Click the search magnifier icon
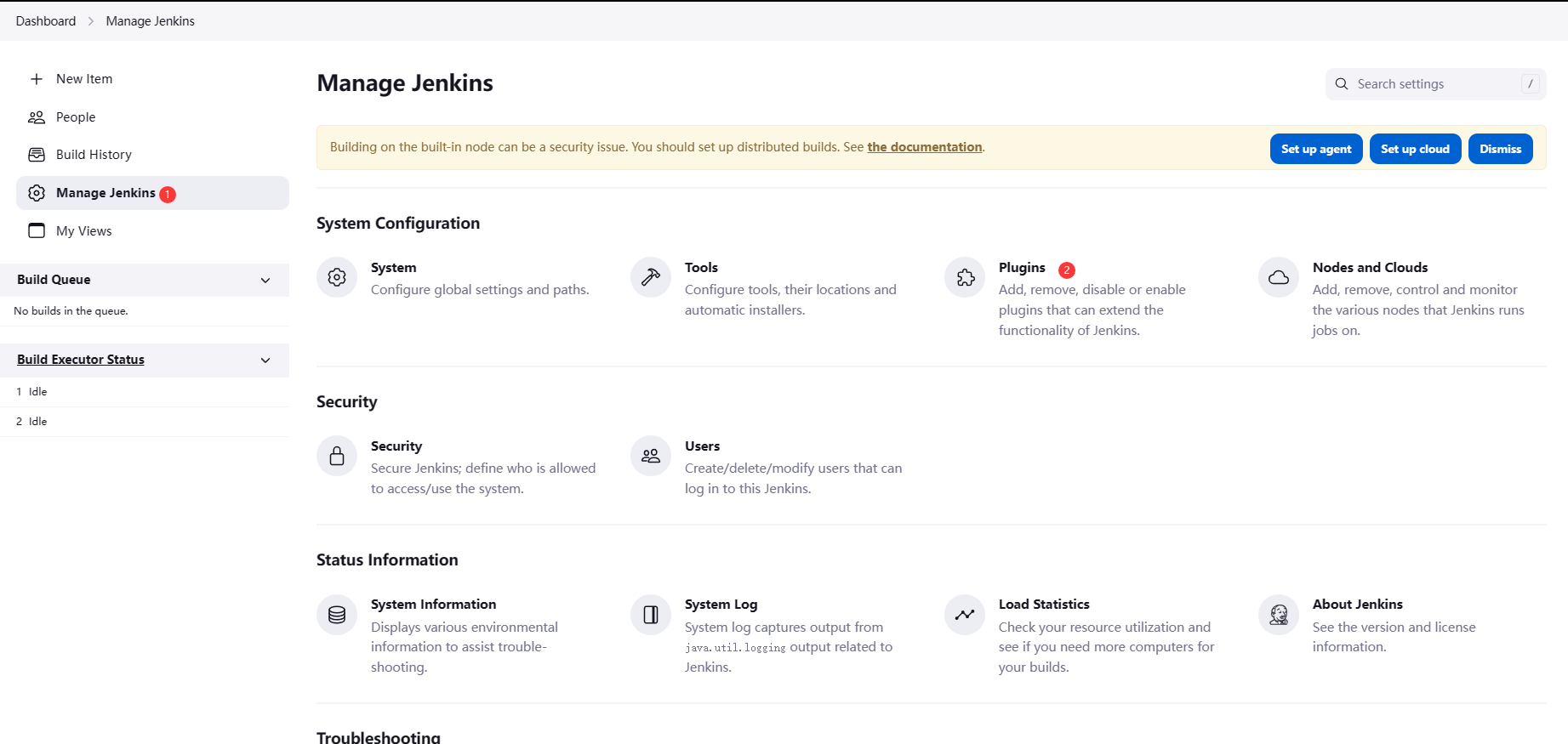This screenshot has width=1568, height=744. point(1342,84)
